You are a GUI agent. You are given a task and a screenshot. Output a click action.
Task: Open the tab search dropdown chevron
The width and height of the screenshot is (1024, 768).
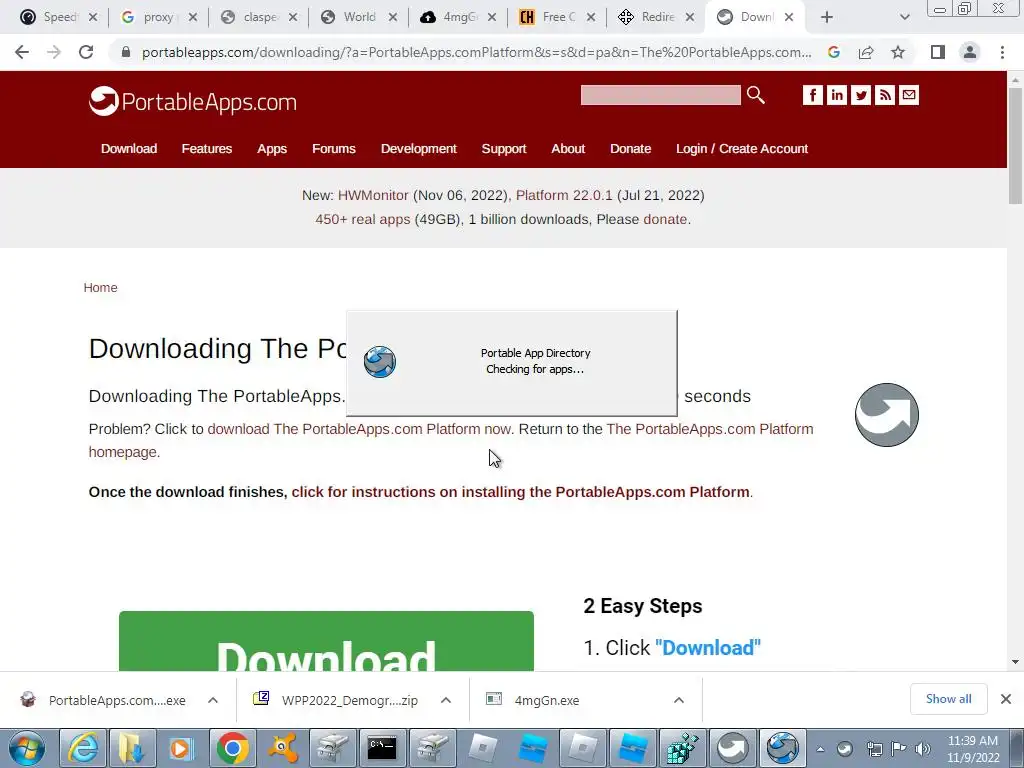[x=904, y=17]
